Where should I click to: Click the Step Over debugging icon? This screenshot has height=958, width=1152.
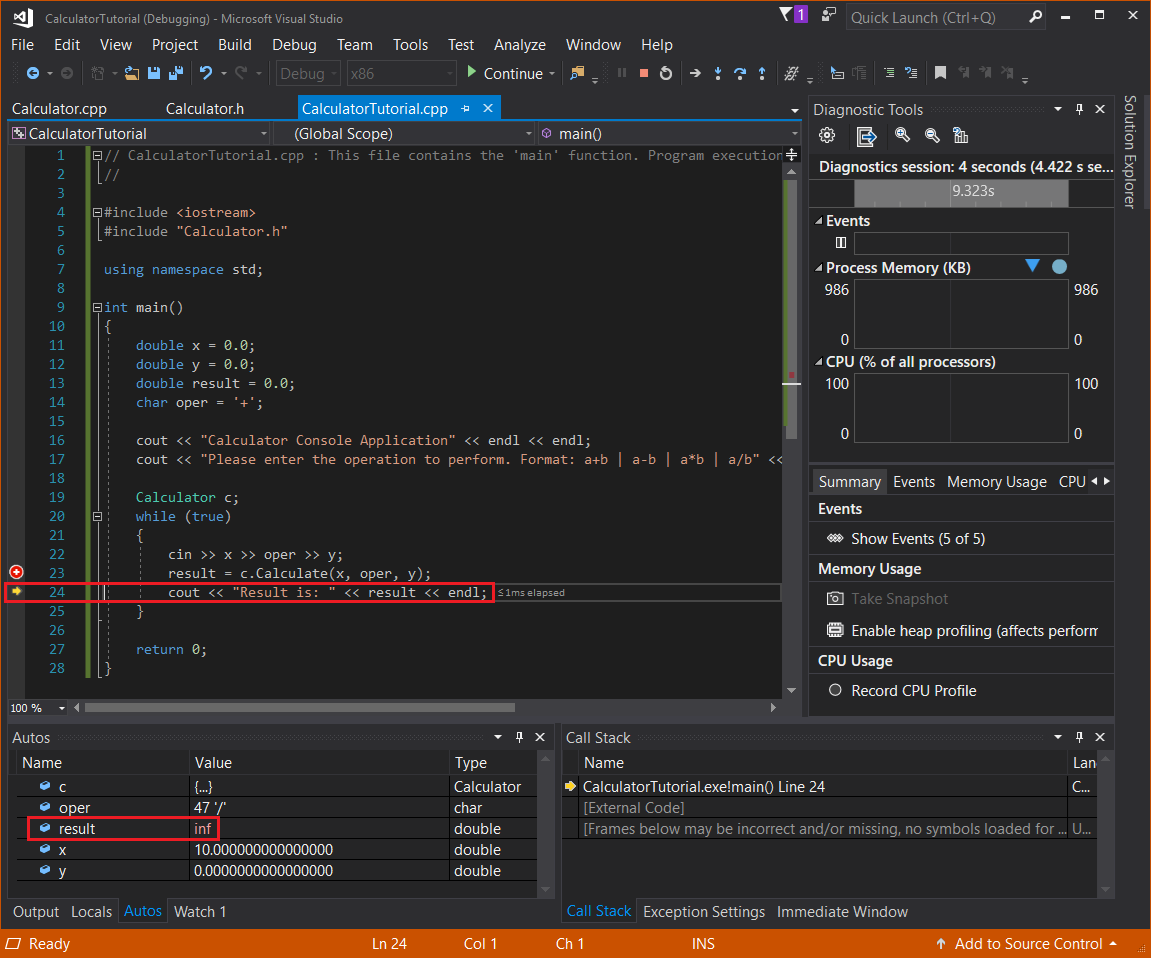click(x=740, y=72)
